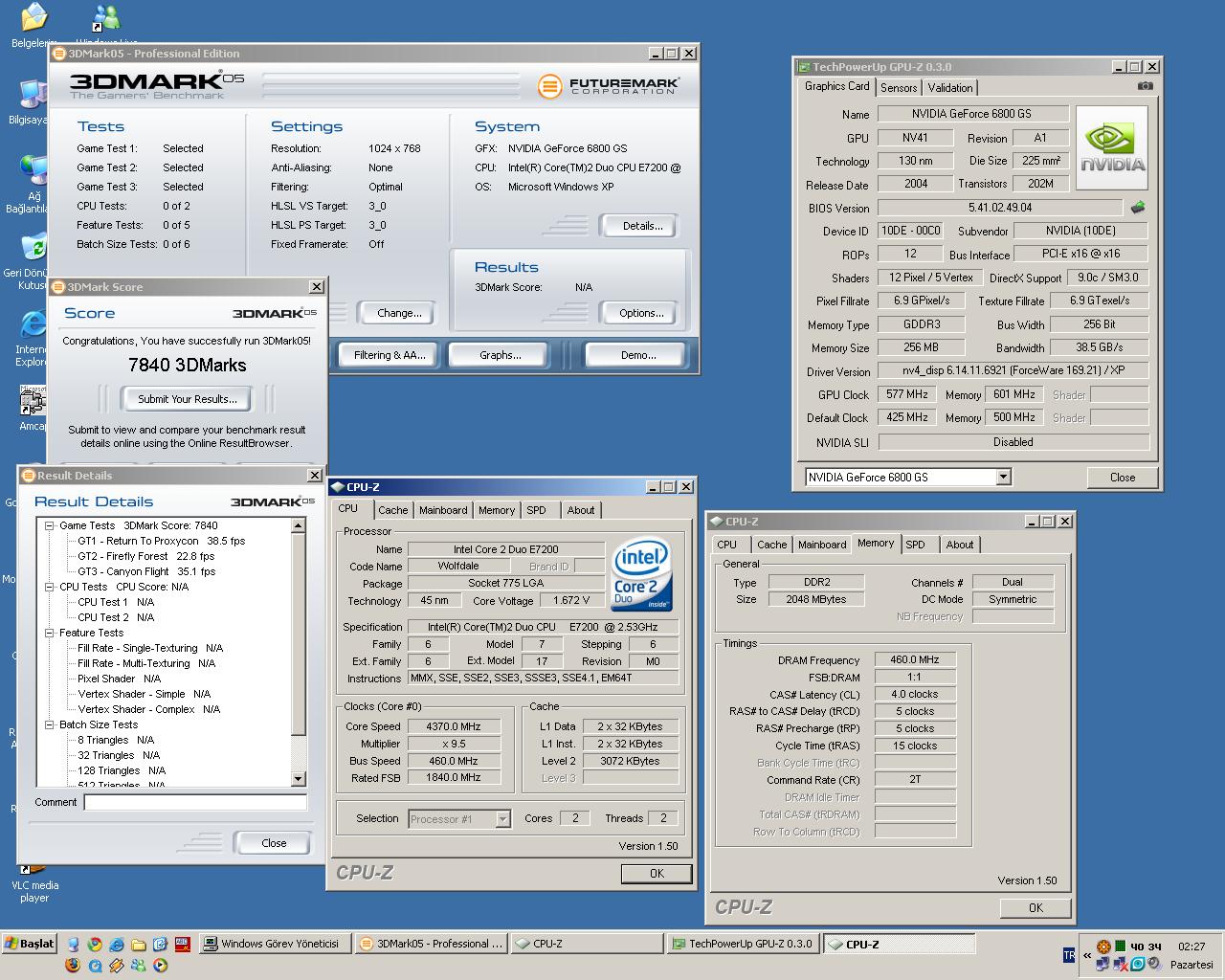1225x980 pixels.
Task: Select the Pixel Shader N/A row
Action: coord(119,679)
